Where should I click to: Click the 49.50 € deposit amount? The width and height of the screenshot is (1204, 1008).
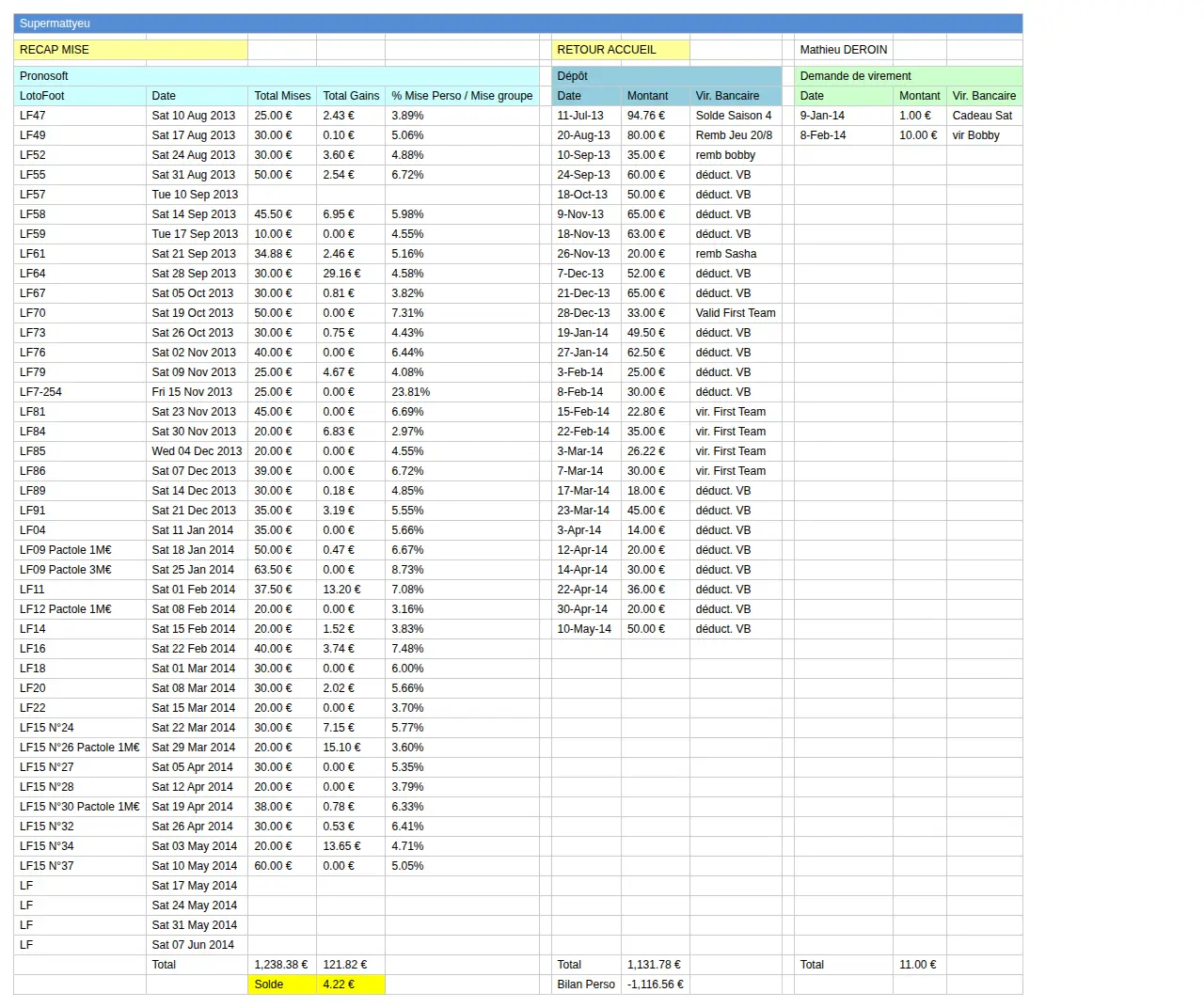[655, 333]
